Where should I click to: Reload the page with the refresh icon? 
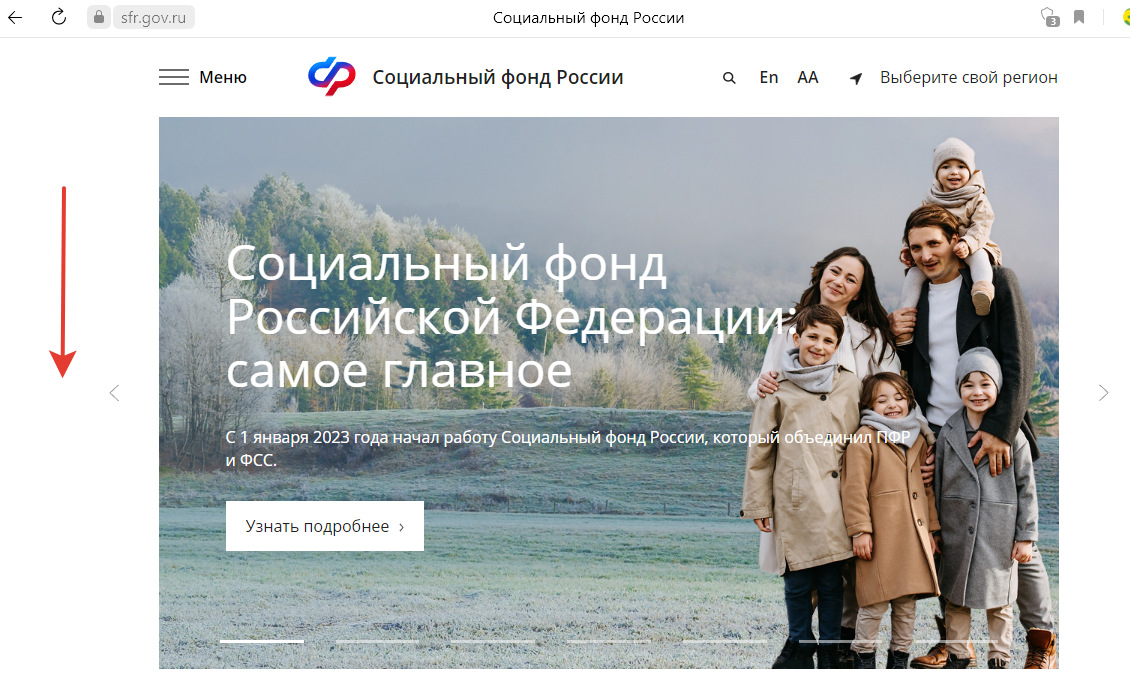(58, 17)
